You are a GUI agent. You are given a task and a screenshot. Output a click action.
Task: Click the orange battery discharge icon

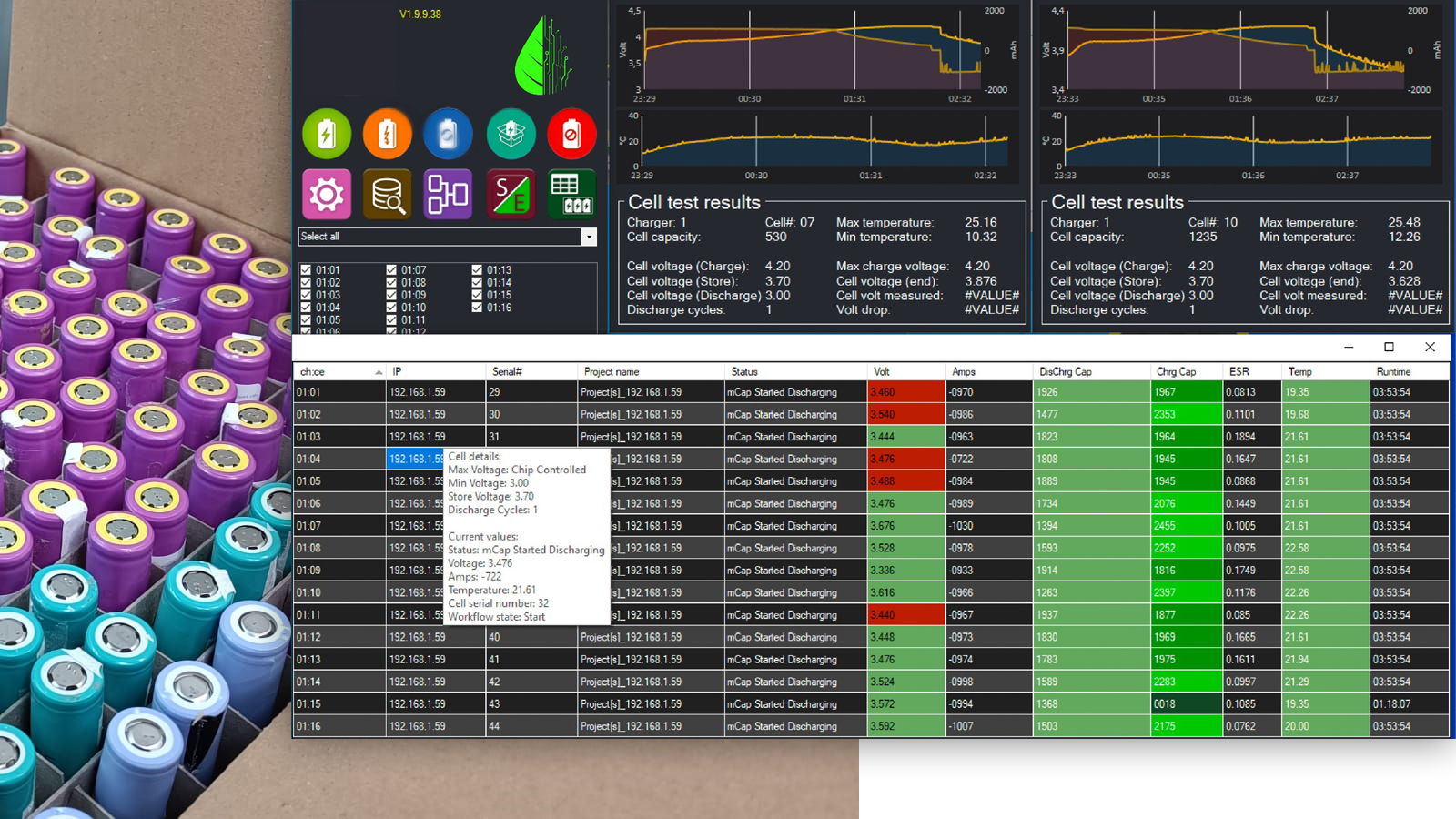click(388, 134)
